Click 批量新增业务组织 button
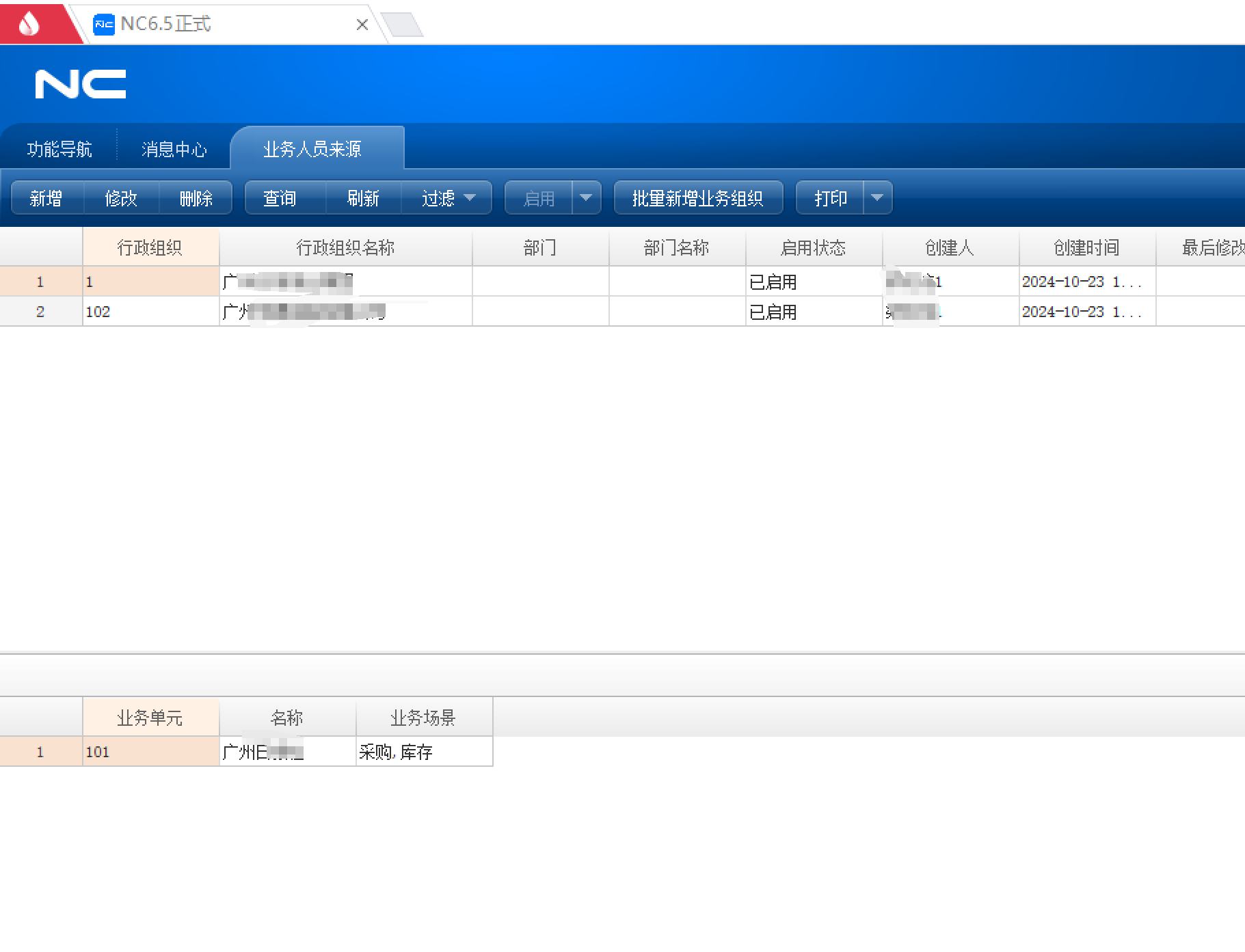Screen dimensions: 1245x952 pyautogui.click(x=698, y=198)
